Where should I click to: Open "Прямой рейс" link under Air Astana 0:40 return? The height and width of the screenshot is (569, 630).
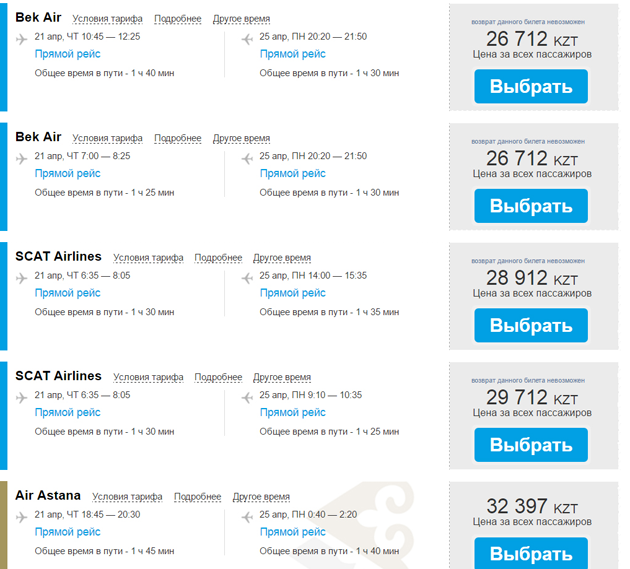pos(293,532)
